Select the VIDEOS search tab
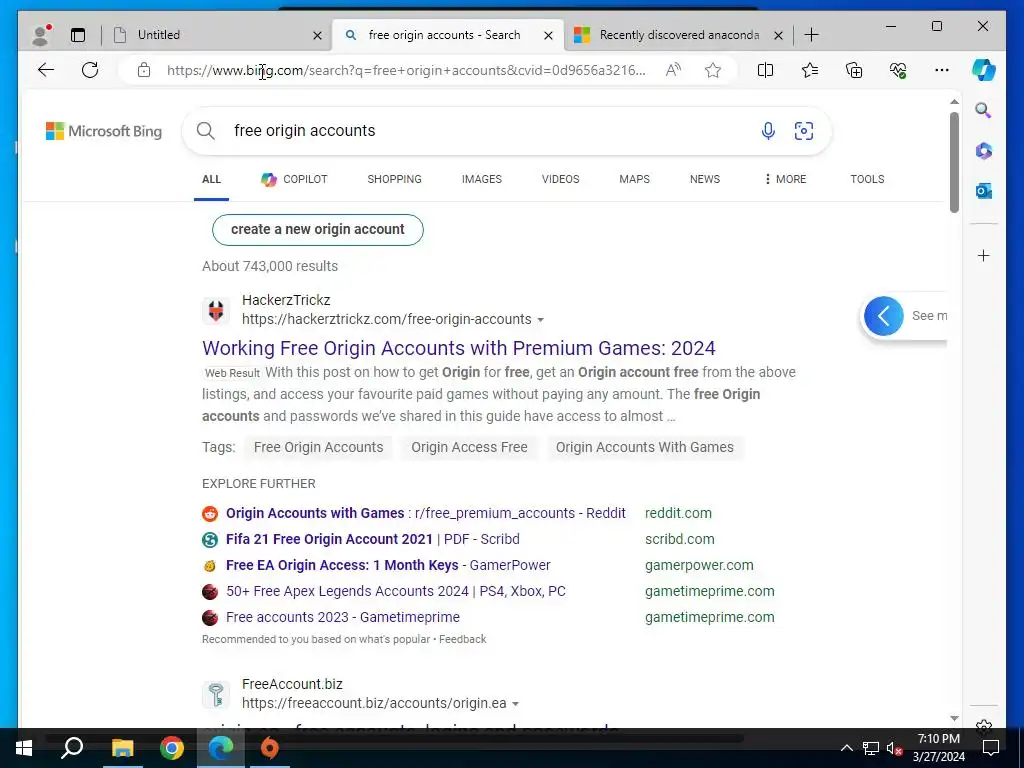1024x768 pixels. pyautogui.click(x=560, y=179)
